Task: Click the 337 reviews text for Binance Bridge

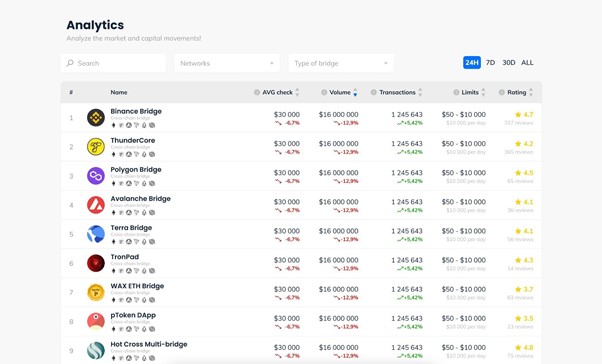Action: tap(519, 123)
